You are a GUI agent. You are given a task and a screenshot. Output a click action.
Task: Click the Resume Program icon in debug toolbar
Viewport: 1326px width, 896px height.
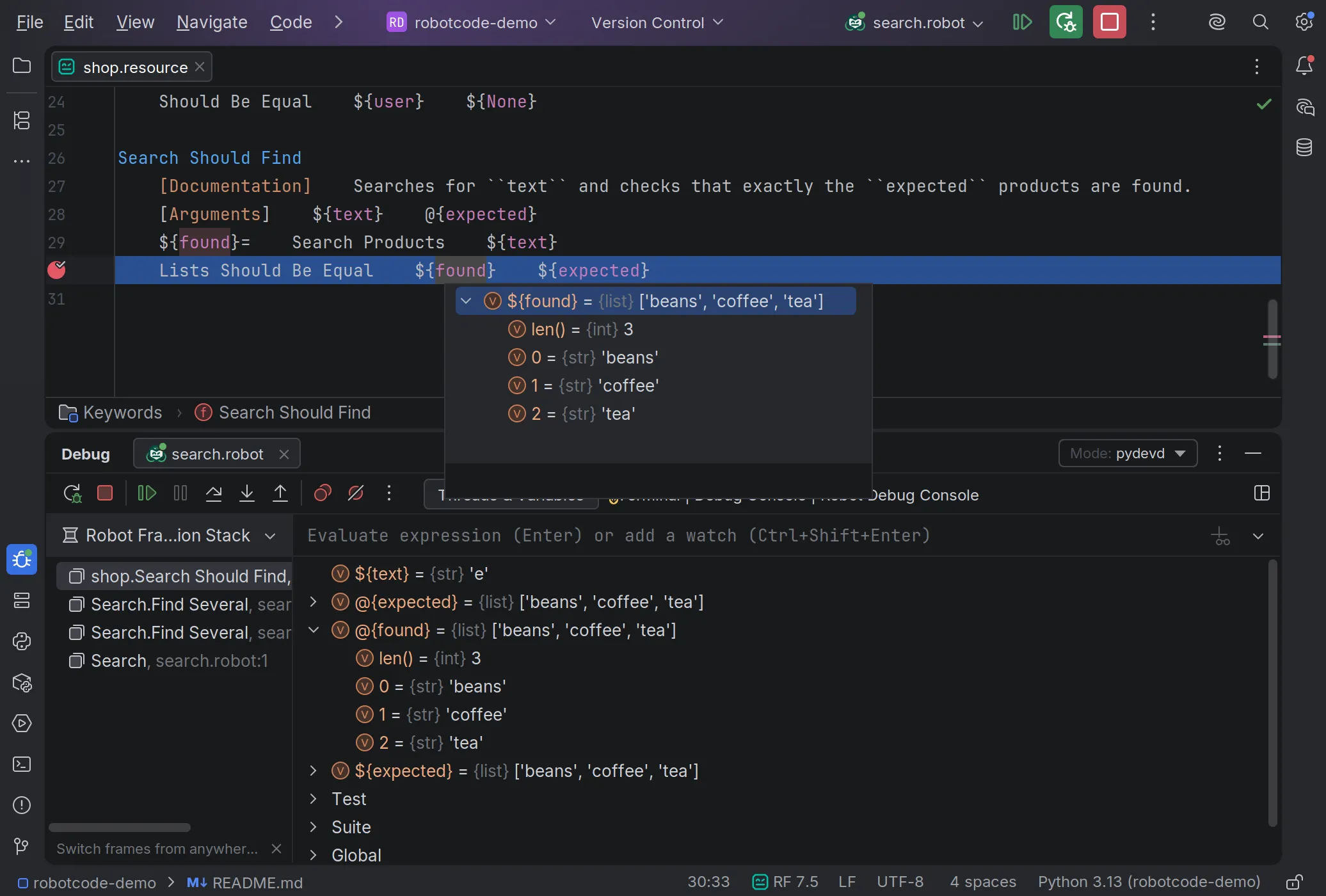(147, 493)
